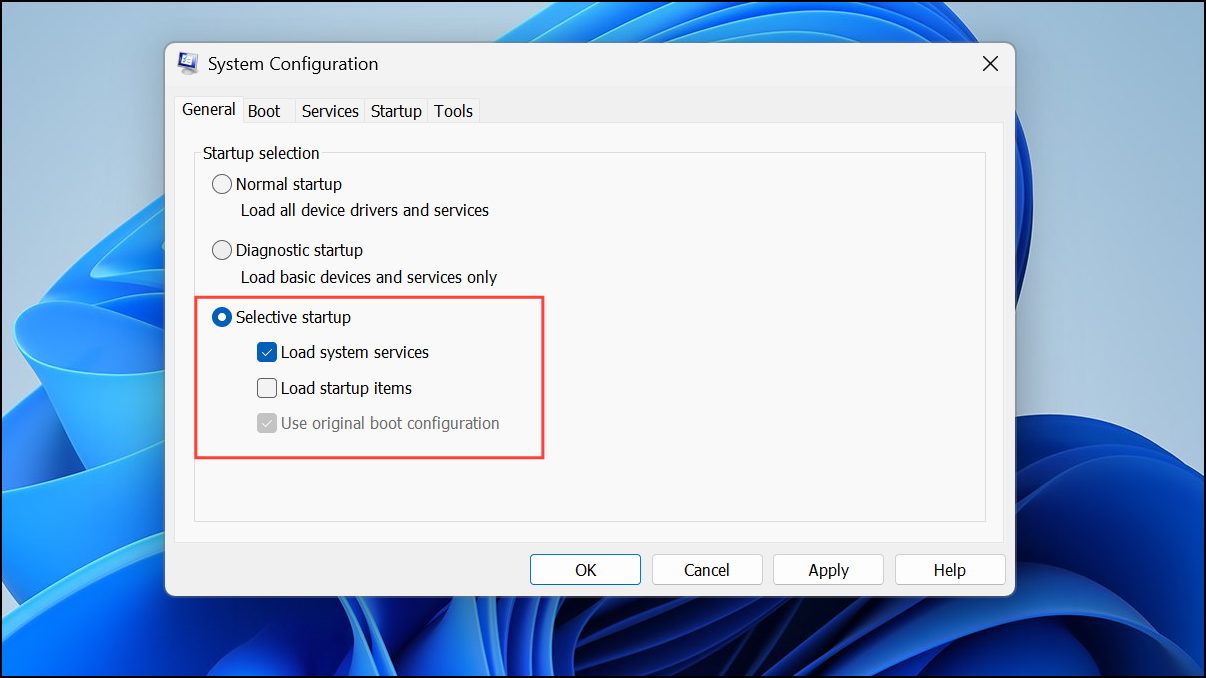1206x678 pixels.
Task: Open the Tools tab
Action: coord(453,111)
